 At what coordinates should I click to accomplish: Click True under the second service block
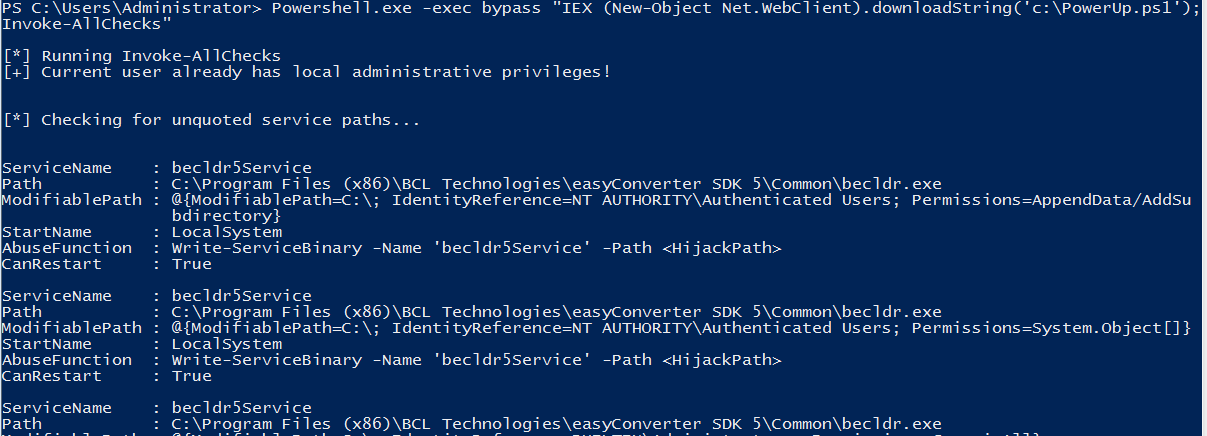192,376
